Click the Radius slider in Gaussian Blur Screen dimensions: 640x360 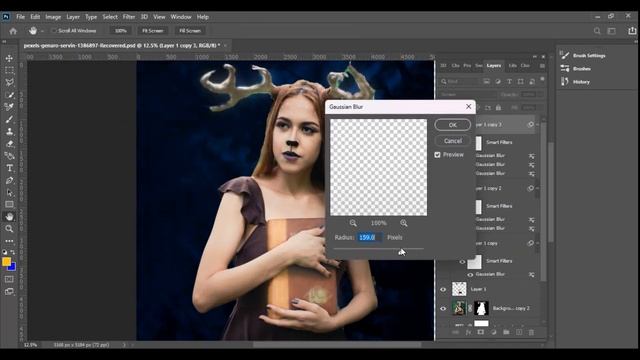tap(379, 249)
